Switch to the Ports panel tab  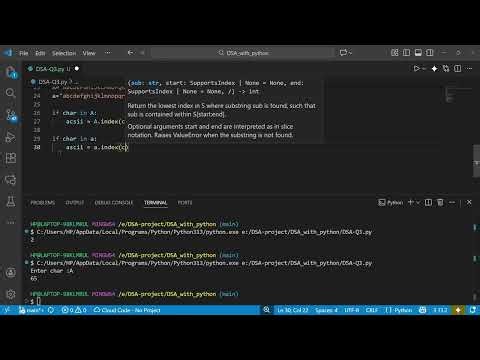[x=185, y=203]
